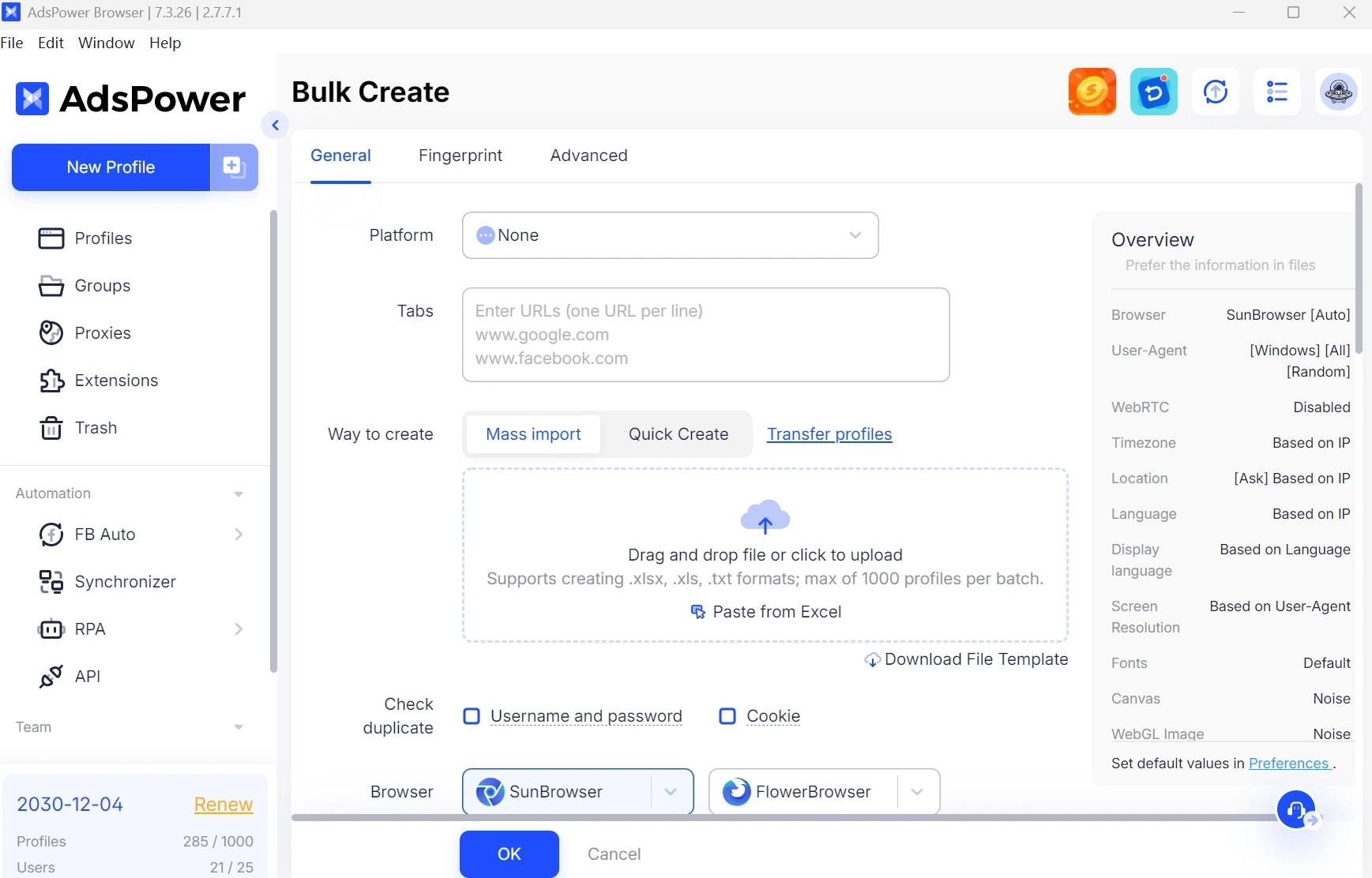Click into the Tabs URL text area
The image size is (1372, 878).
(x=705, y=335)
